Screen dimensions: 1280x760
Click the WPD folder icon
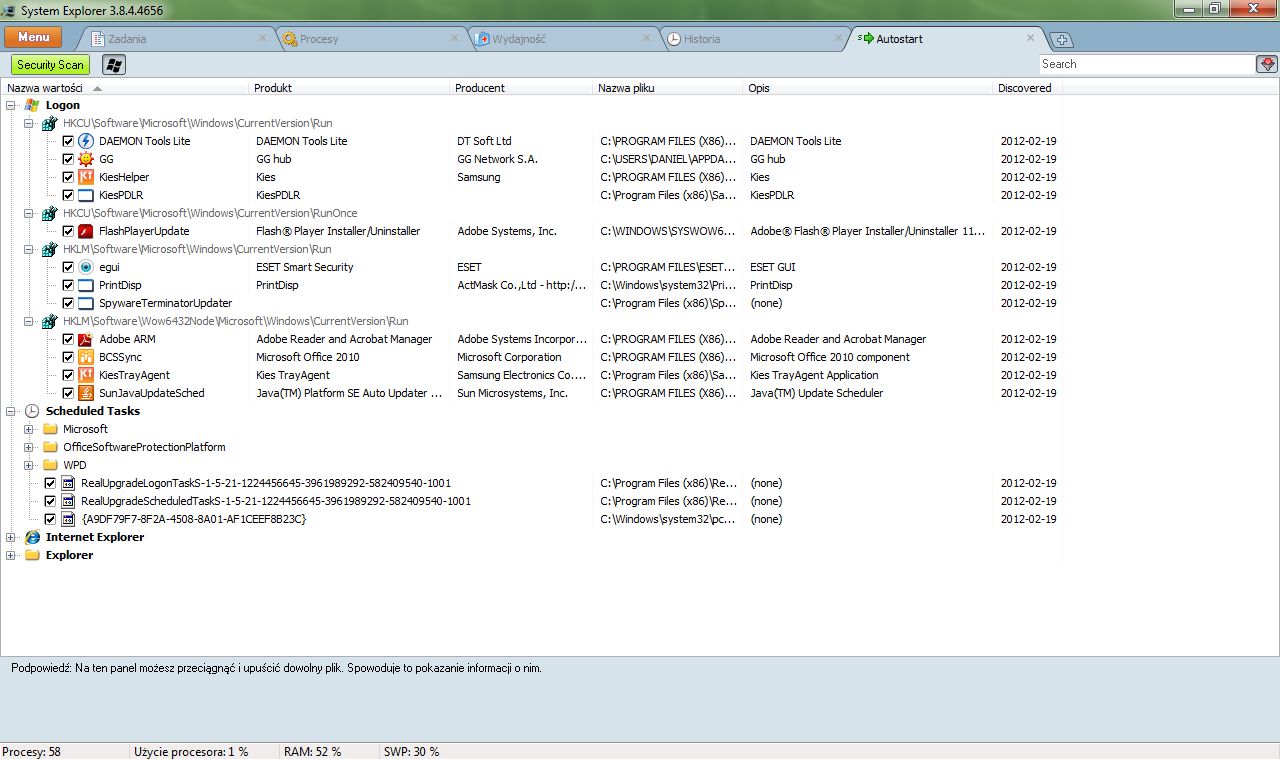coord(49,465)
